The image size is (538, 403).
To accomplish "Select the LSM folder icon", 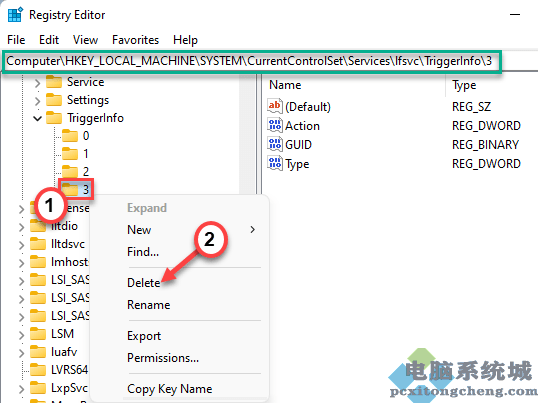I will pyautogui.click(x=38, y=333).
